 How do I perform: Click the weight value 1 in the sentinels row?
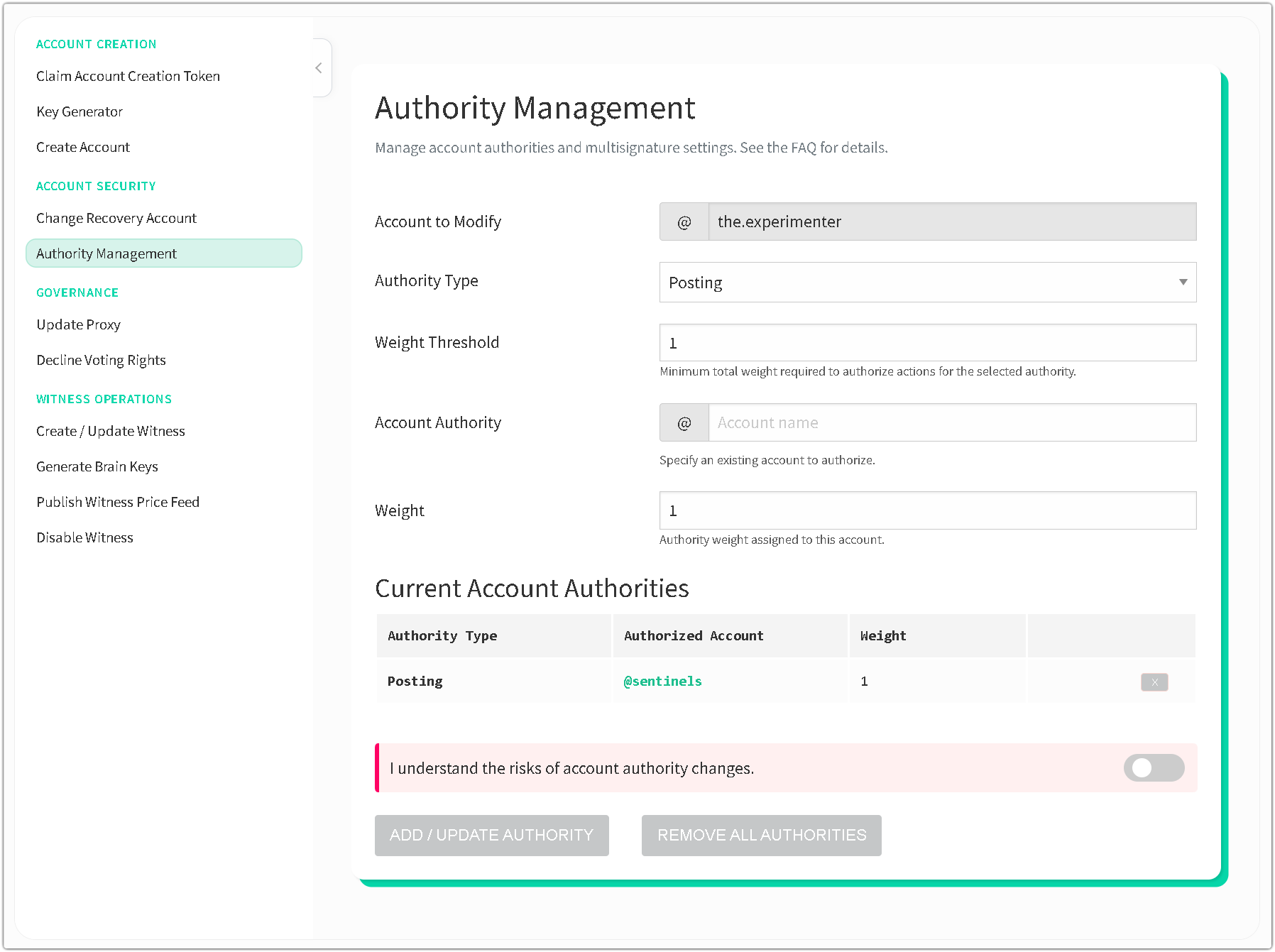tap(864, 682)
